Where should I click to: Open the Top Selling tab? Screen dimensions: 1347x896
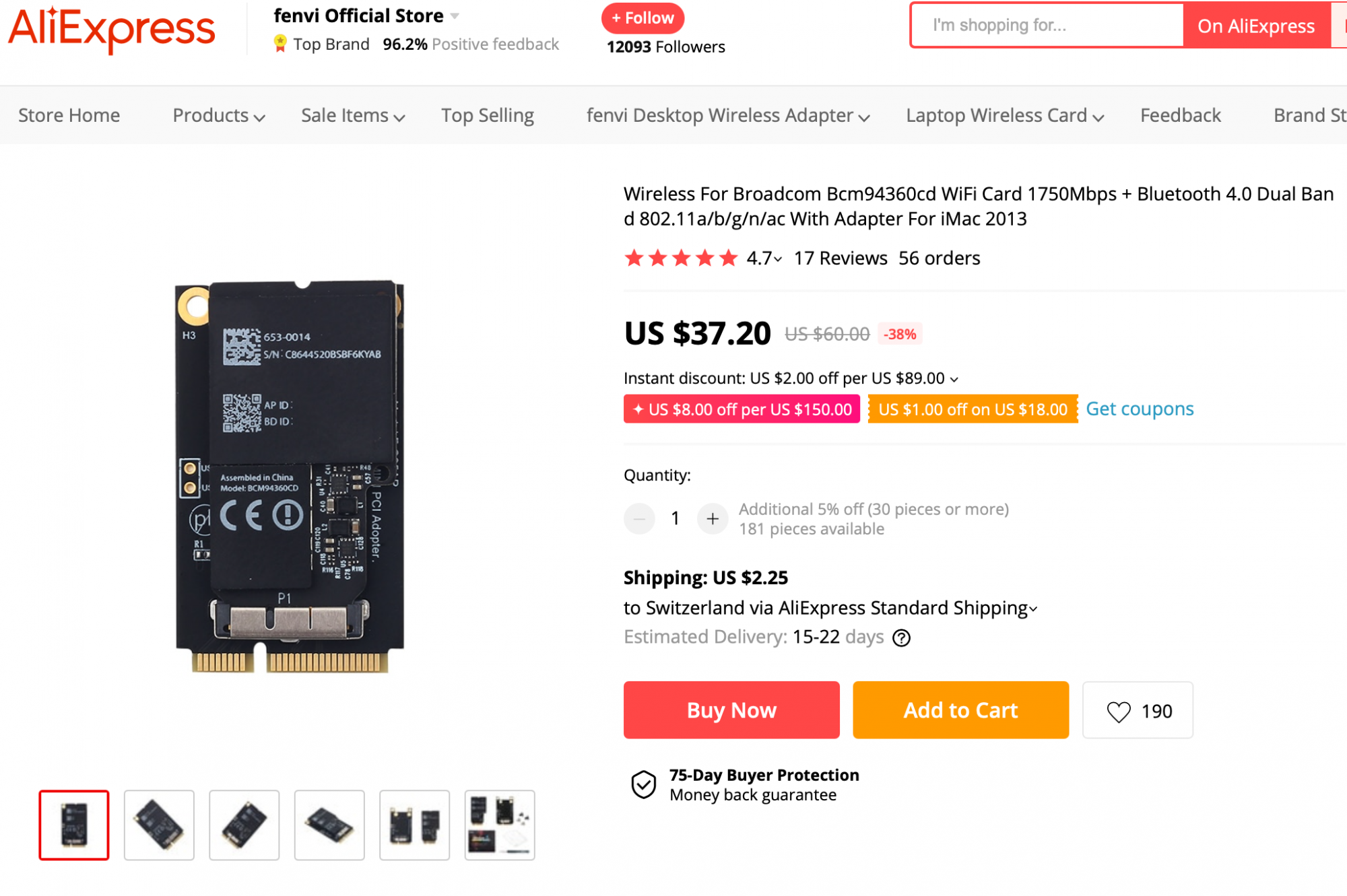pos(488,116)
